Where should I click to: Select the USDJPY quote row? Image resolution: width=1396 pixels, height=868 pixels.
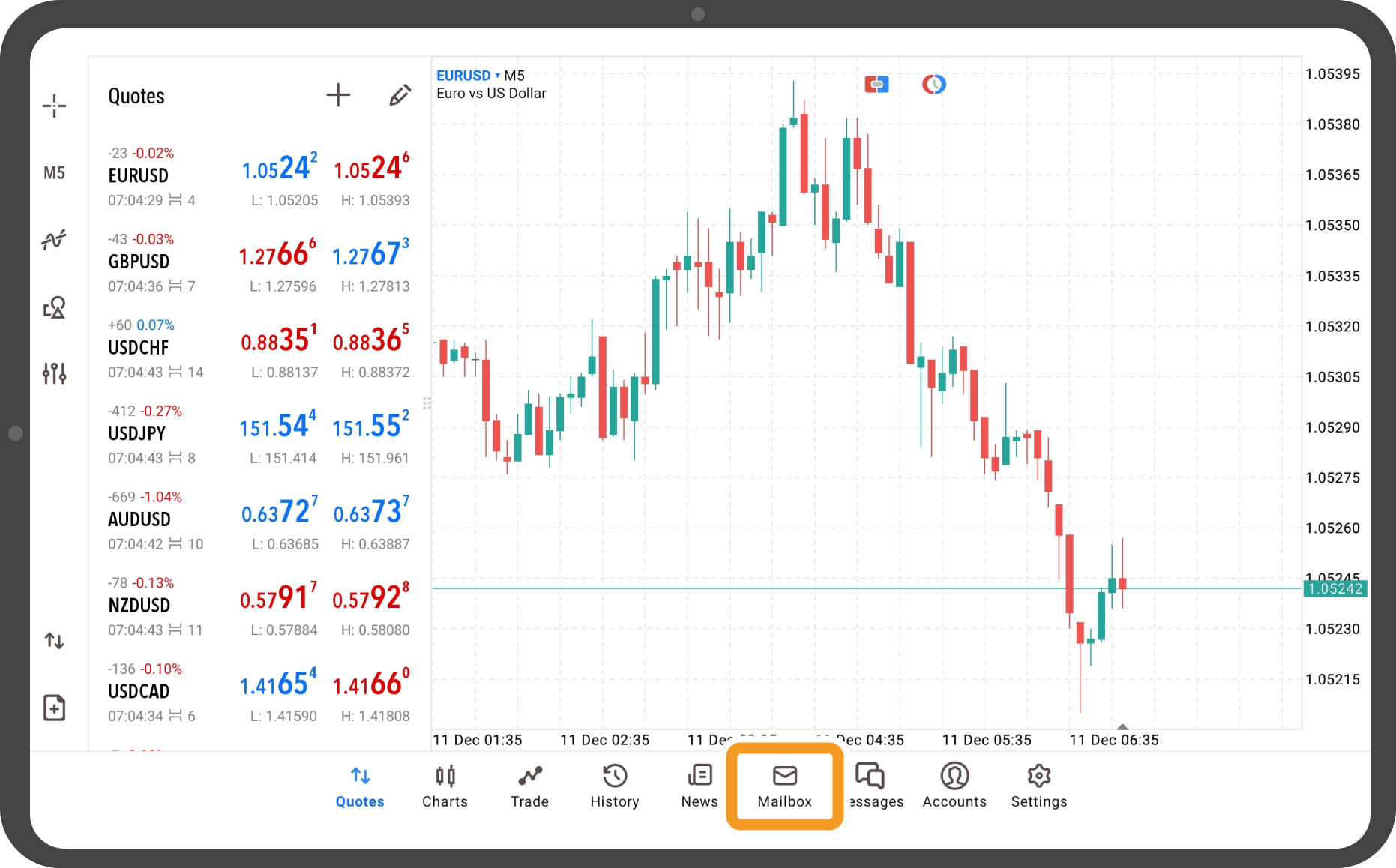pyautogui.click(x=259, y=434)
